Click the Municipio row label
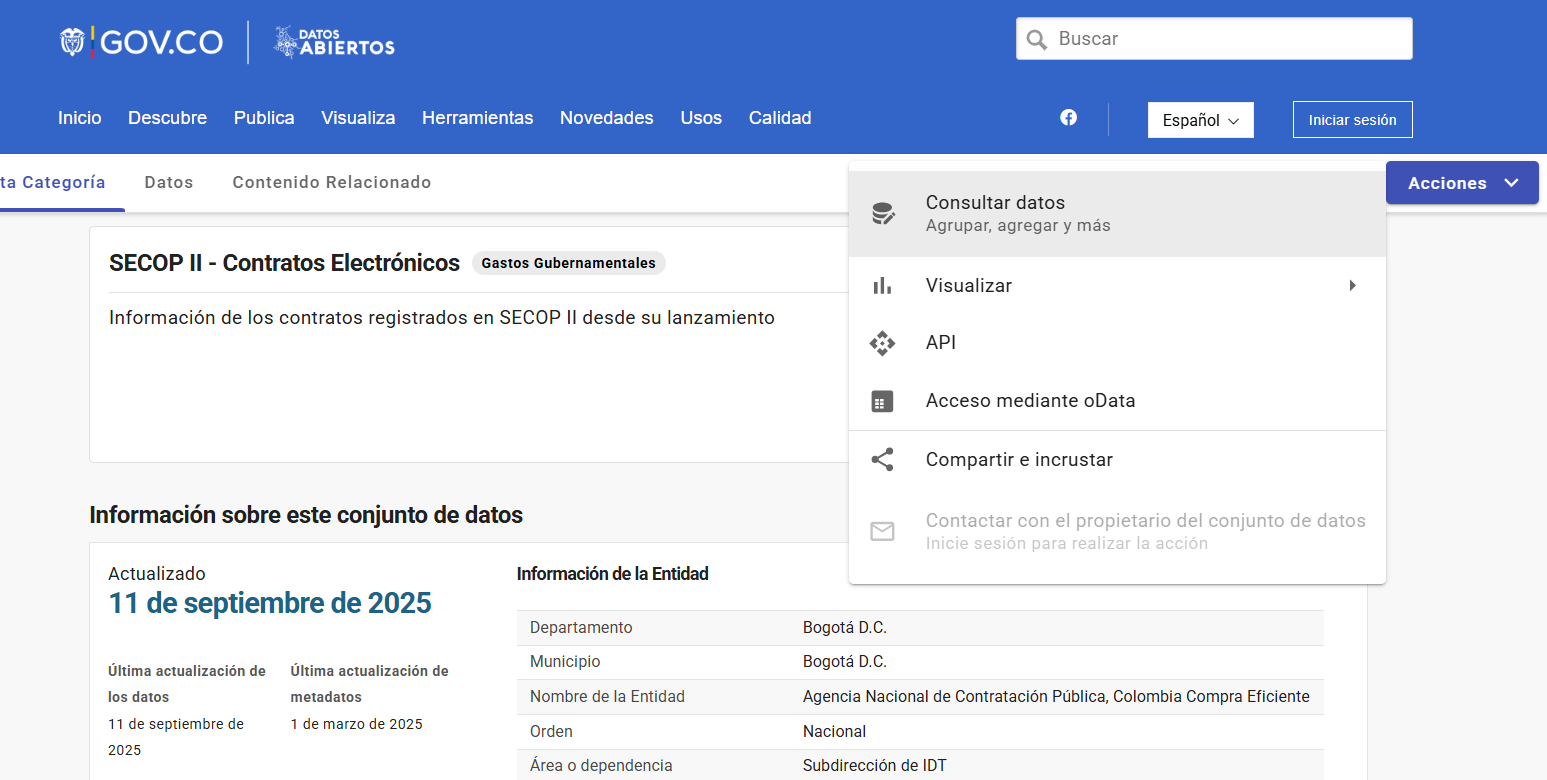The width and height of the screenshot is (1547, 780). 565,662
